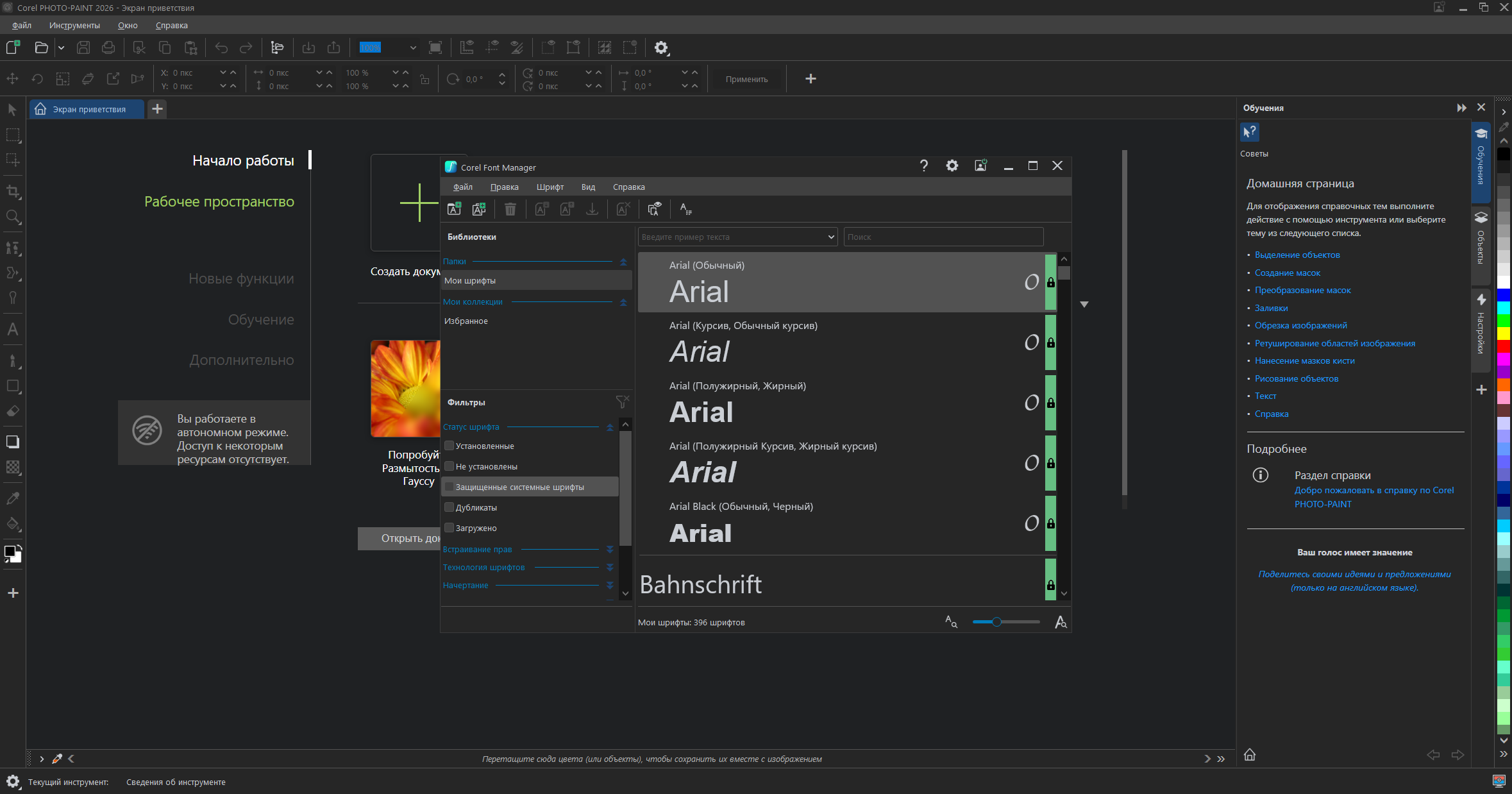Screen dimensions: 1512x794
Task: Open the "Рисование объектов" help link
Action: 1297,378
